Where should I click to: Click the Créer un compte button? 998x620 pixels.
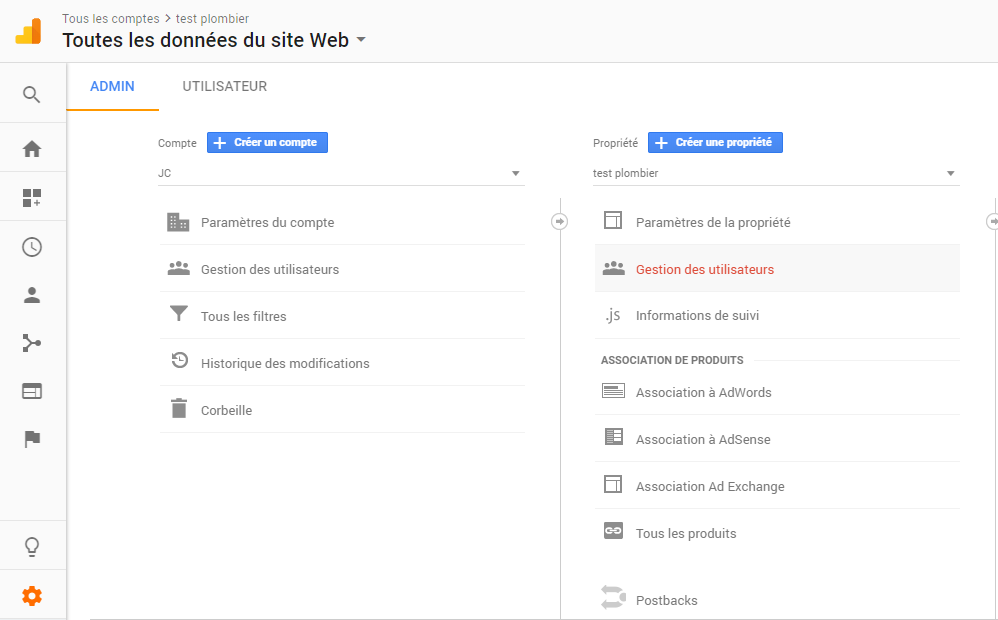tap(267, 143)
